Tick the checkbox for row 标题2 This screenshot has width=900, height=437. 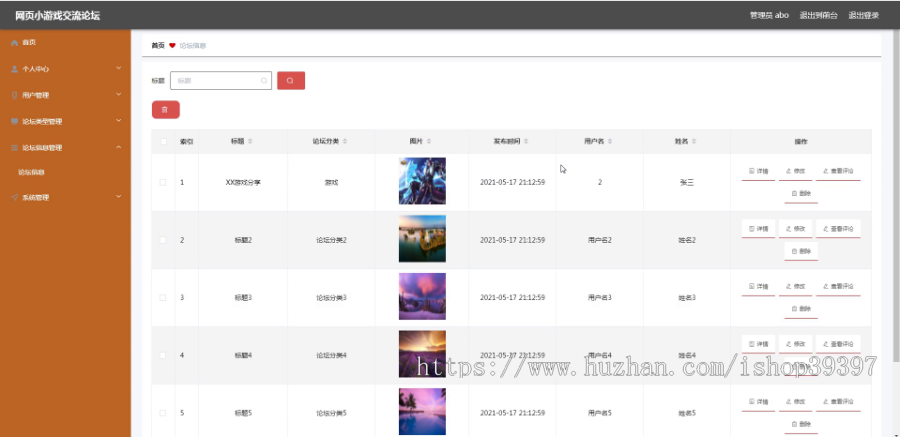pos(163,240)
